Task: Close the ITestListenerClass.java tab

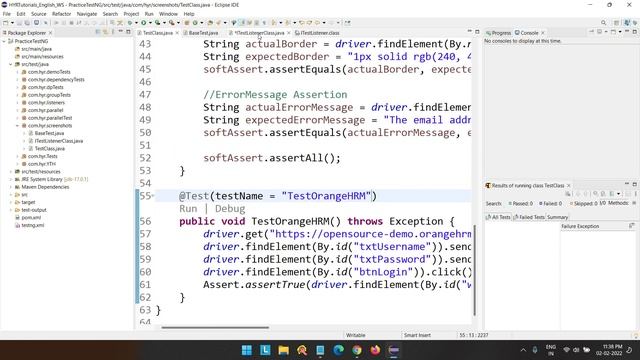Action: 289,33
